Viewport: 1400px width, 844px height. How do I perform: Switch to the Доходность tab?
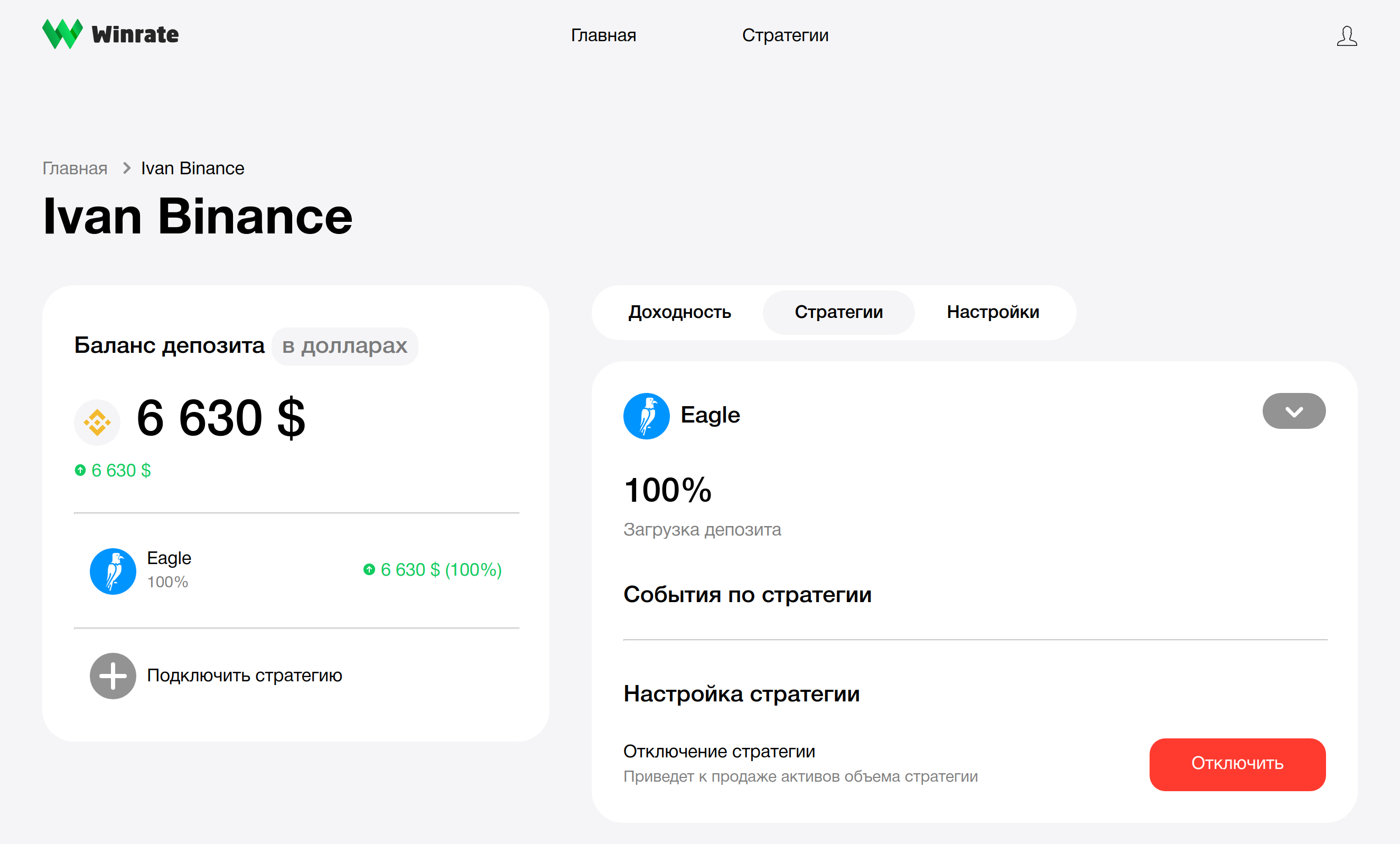pos(679,312)
